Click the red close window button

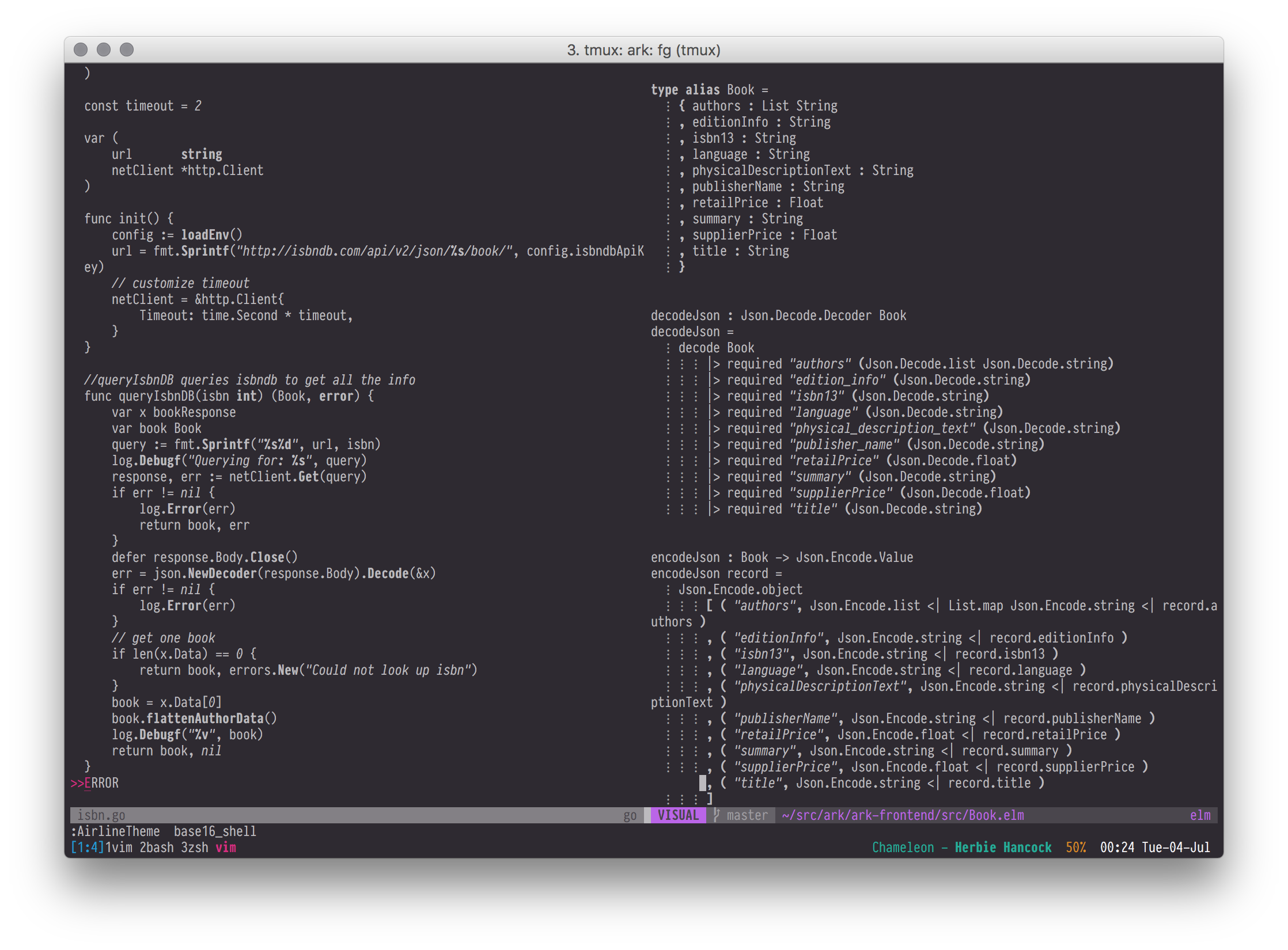(x=81, y=50)
